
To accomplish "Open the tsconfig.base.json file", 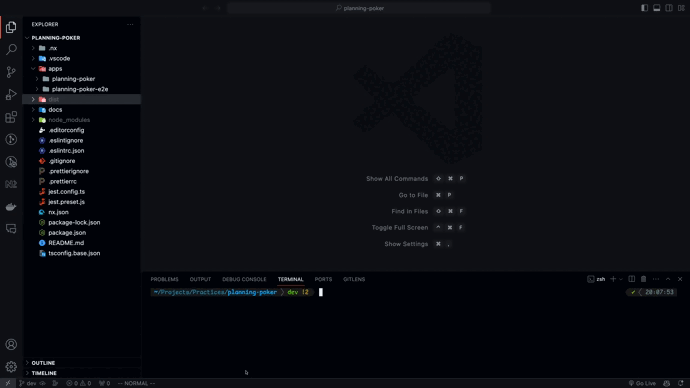I will coord(82,253).
